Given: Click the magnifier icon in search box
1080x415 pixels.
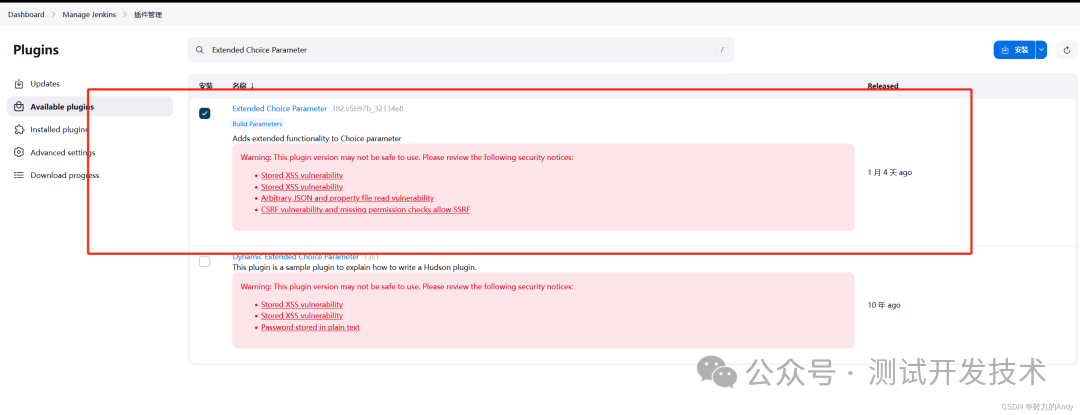Looking at the screenshot, I should point(200,50).
